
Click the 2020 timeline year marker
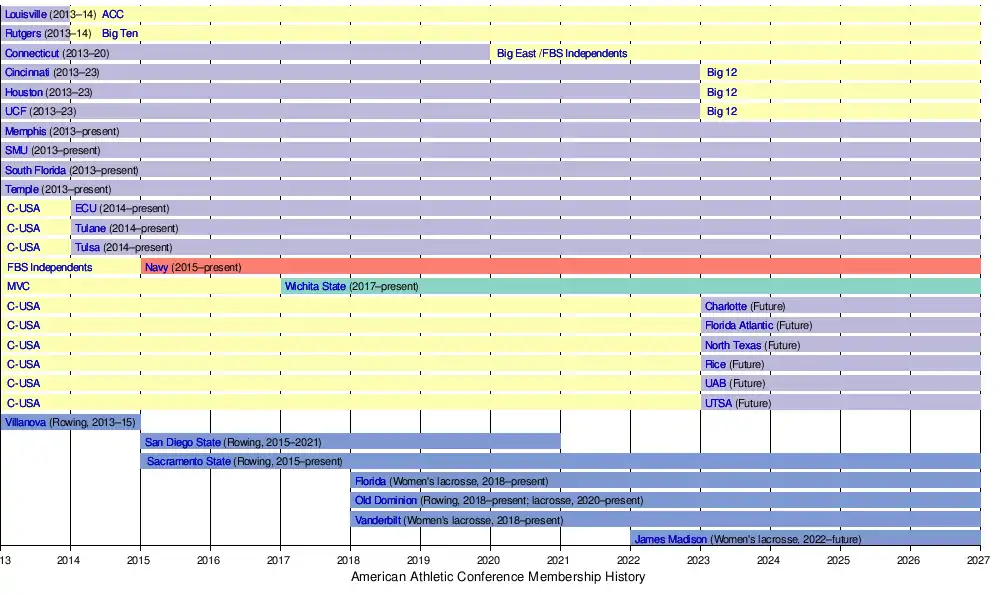tap(489, 561)
